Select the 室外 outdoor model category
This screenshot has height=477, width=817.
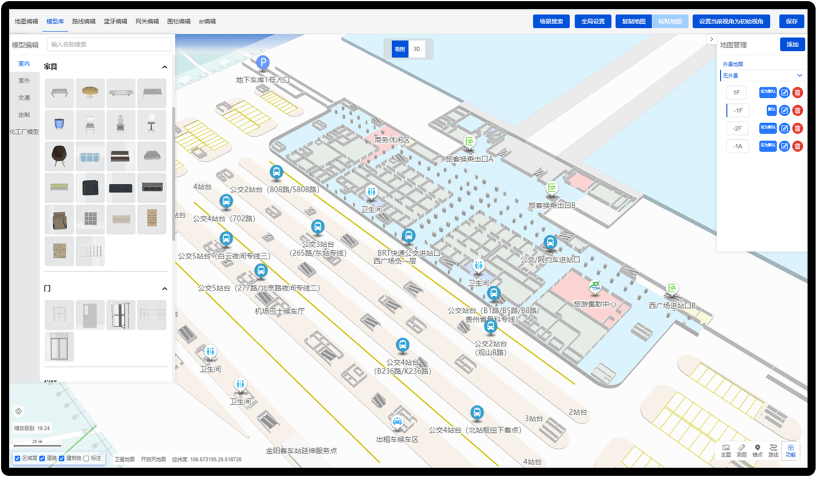click(24, 80)
